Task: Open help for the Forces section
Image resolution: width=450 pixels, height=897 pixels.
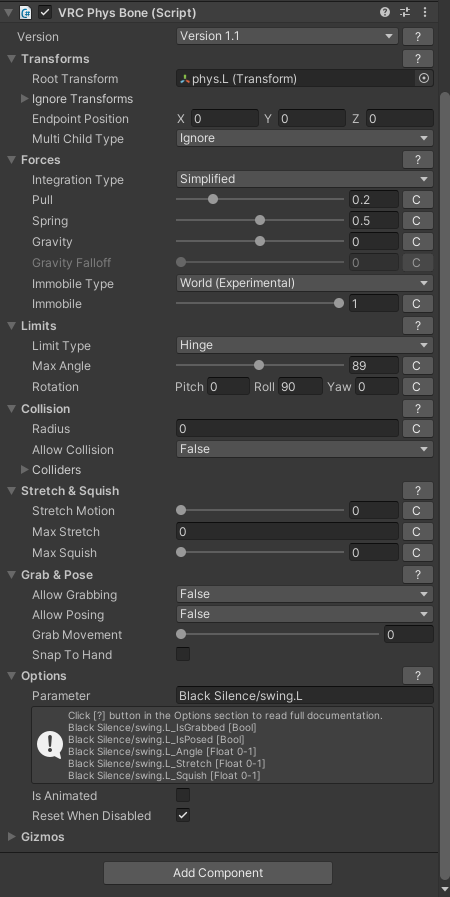Action: click(x=417, y=160)
